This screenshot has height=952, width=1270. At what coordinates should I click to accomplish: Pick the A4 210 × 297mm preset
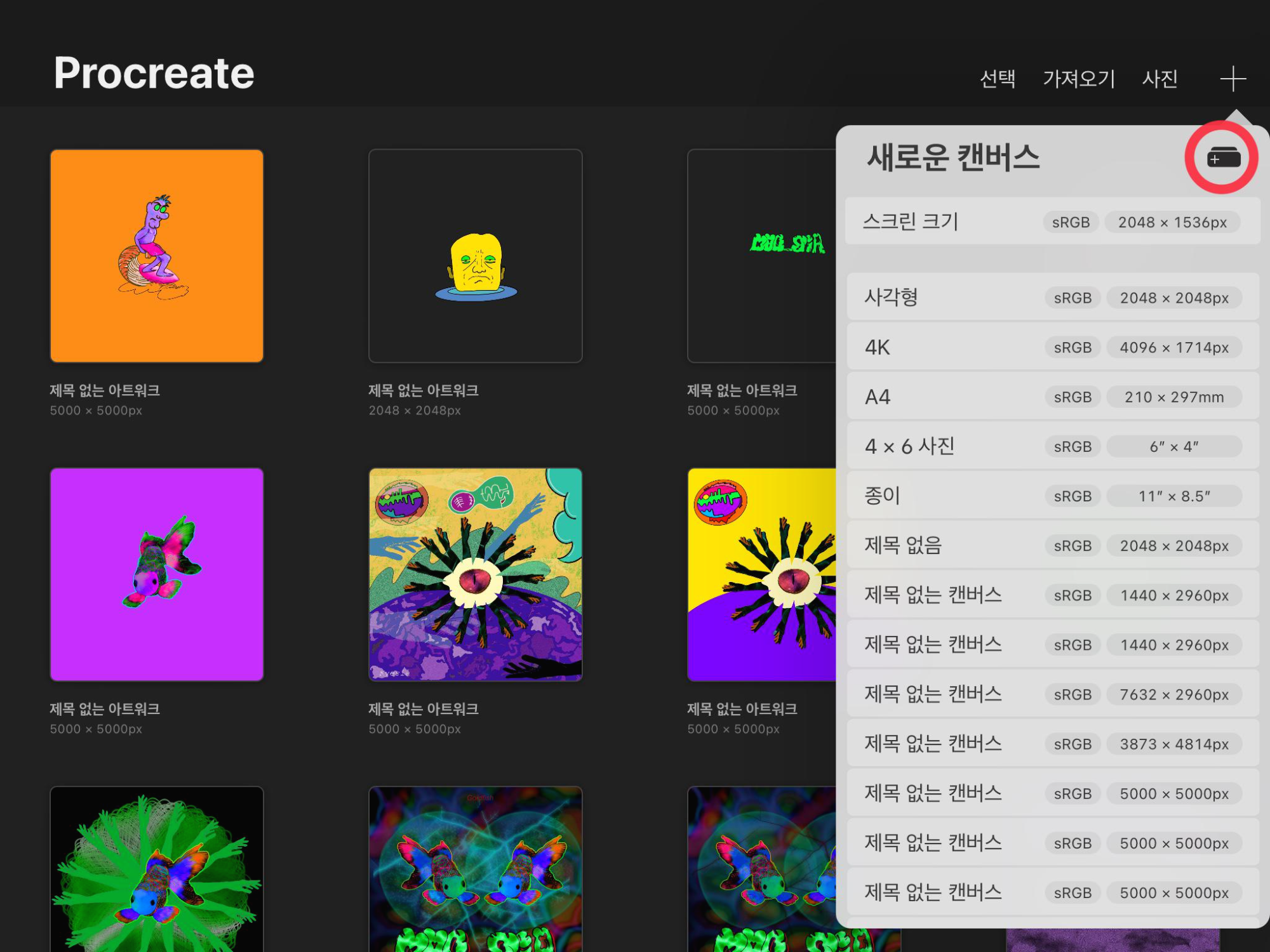[1052, 397]
